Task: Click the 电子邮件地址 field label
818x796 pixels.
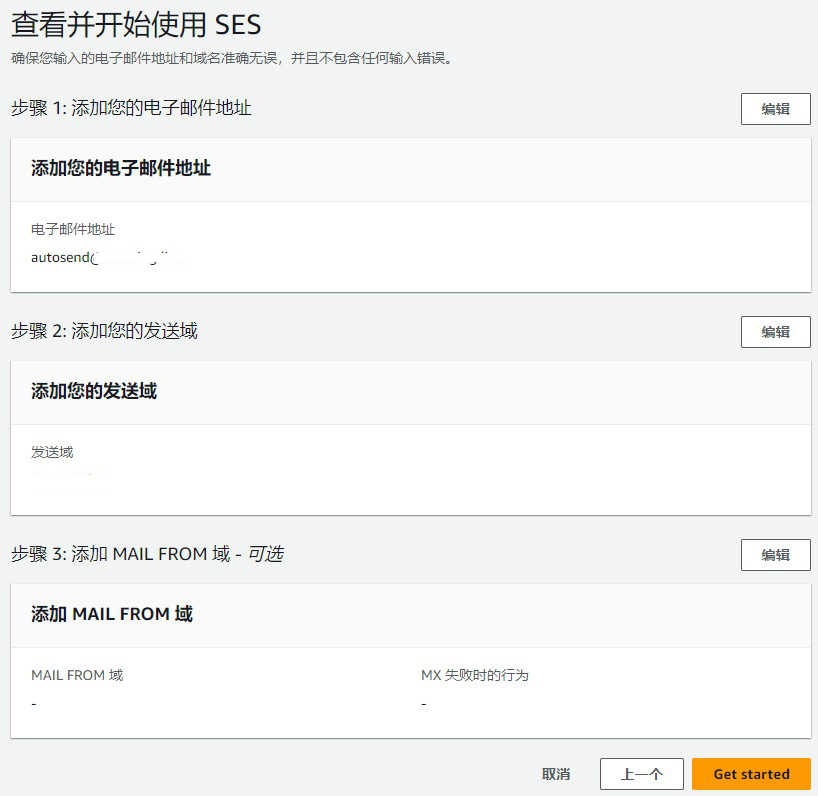Action: pos(73,229)
